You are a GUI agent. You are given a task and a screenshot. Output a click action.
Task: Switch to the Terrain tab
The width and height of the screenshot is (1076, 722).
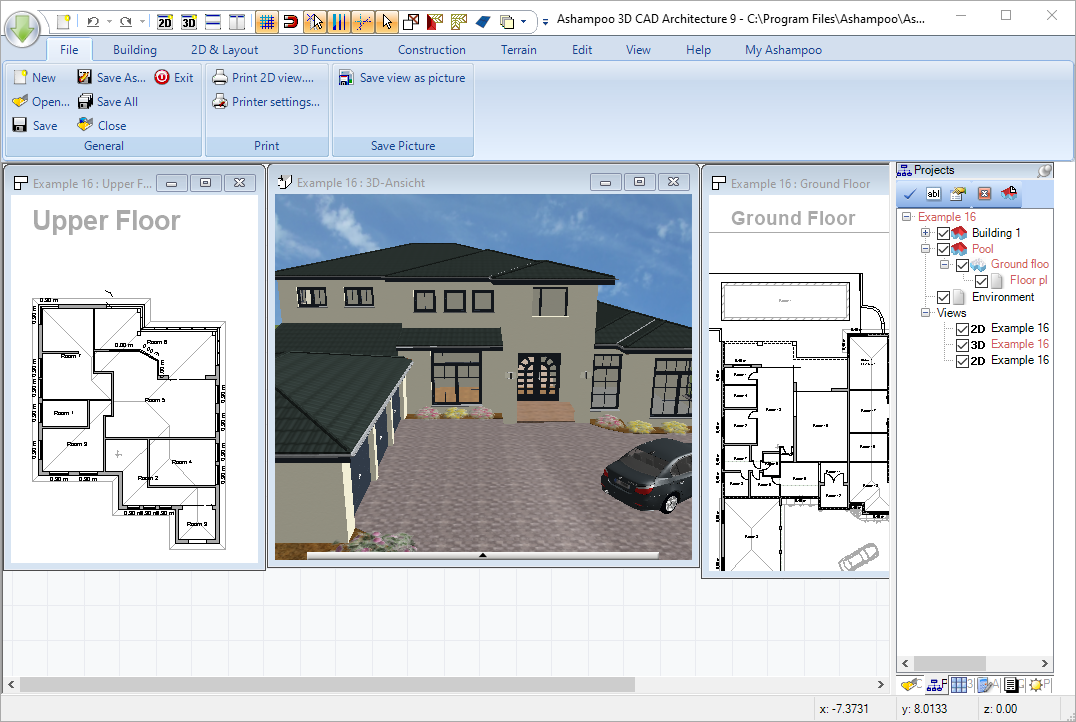[x=519, y=49]
